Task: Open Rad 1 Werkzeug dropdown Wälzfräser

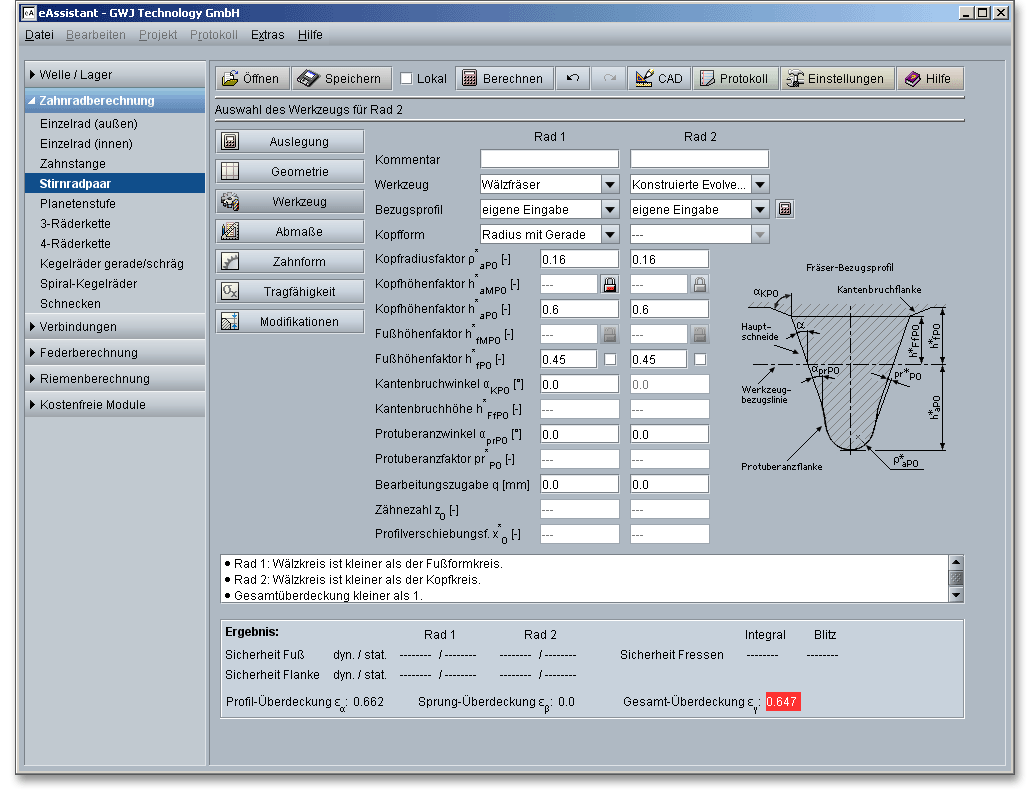Action: pyautogui.click(x=609, y=184)
